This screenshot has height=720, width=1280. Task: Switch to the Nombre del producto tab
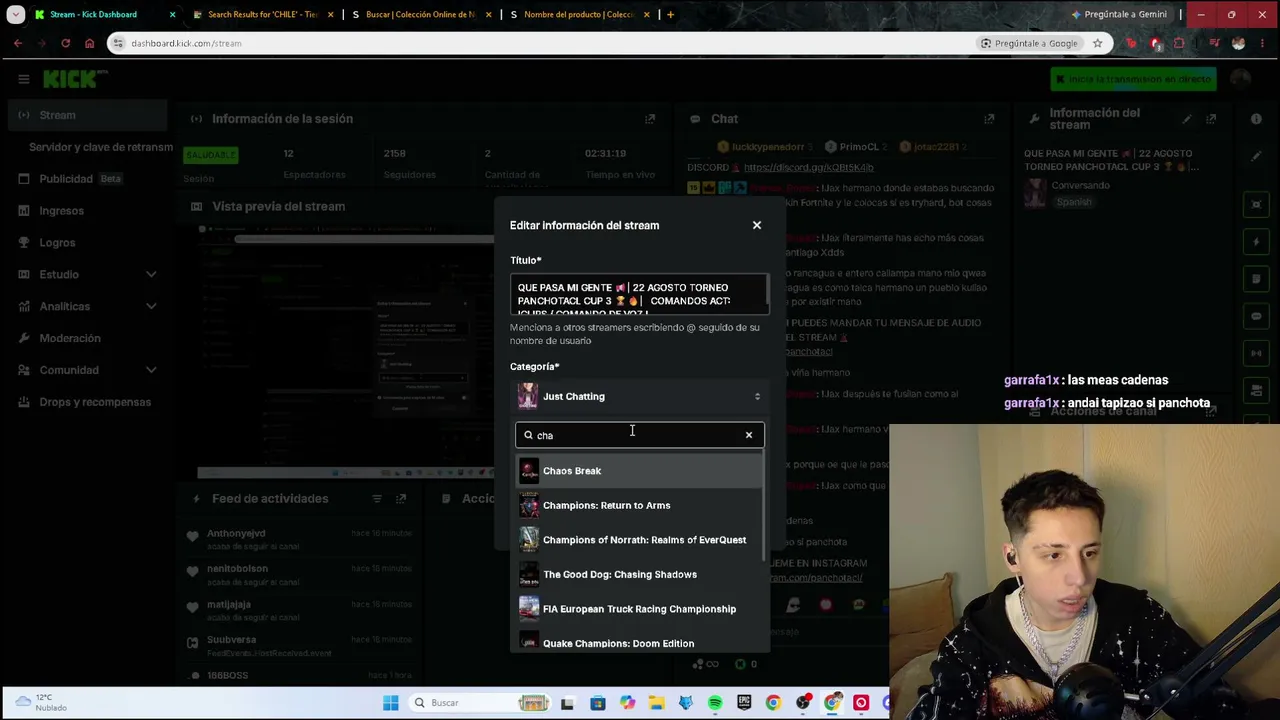coord(579,14)
